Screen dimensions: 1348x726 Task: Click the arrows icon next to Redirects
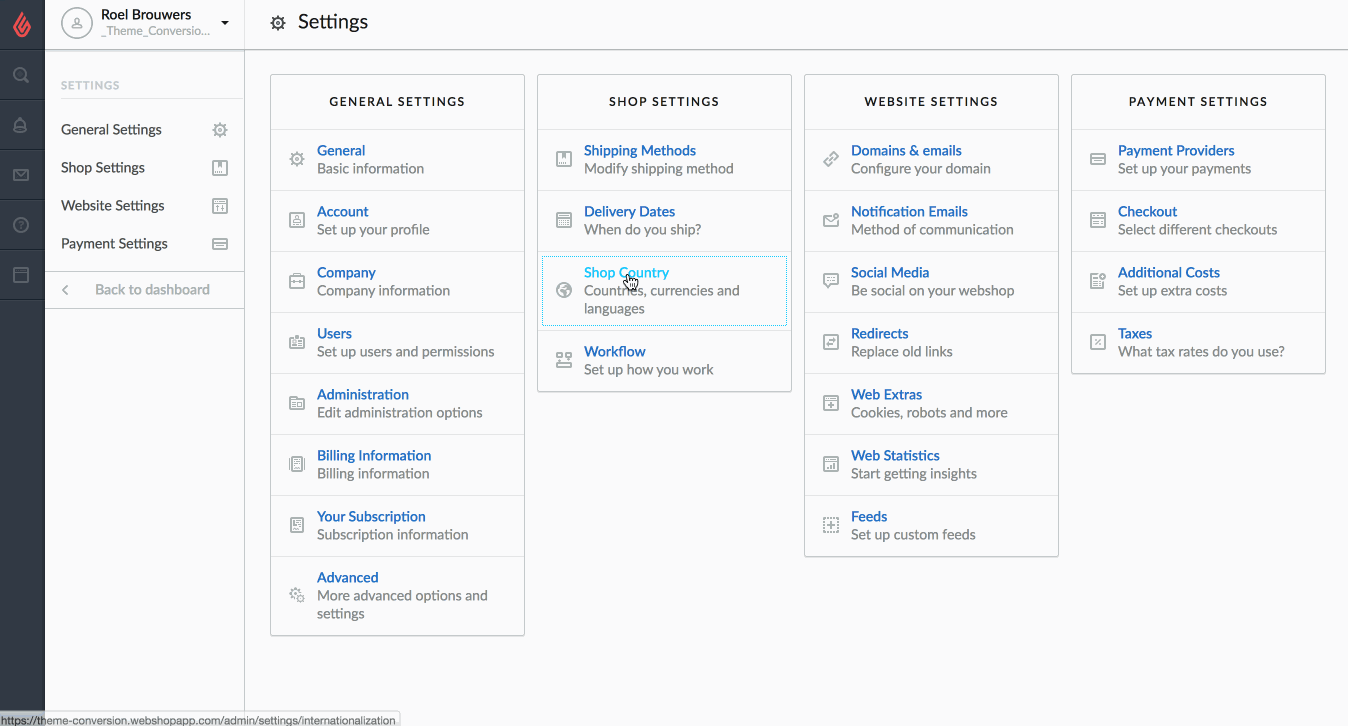point(831,342)
